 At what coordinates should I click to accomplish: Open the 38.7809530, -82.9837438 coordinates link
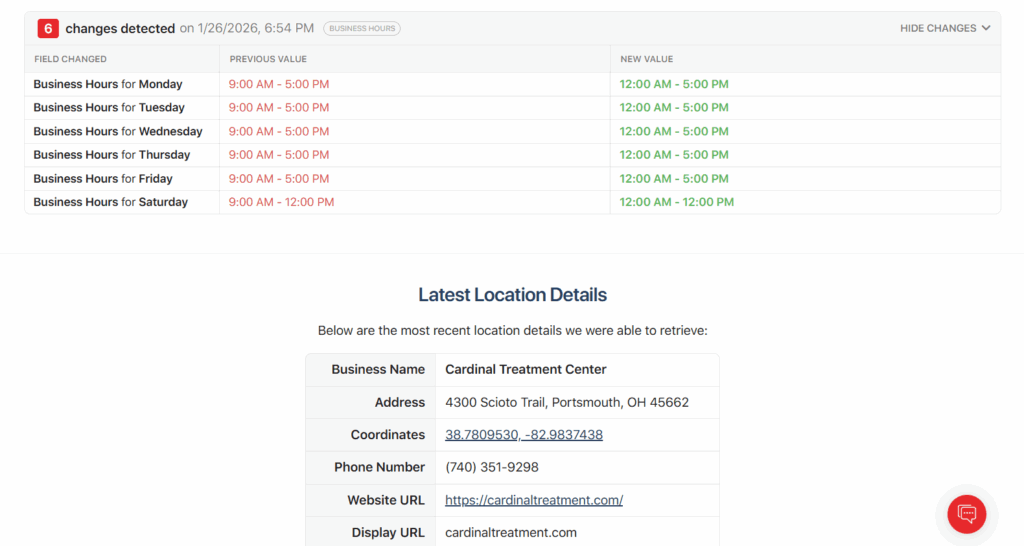tap(524, 435)
